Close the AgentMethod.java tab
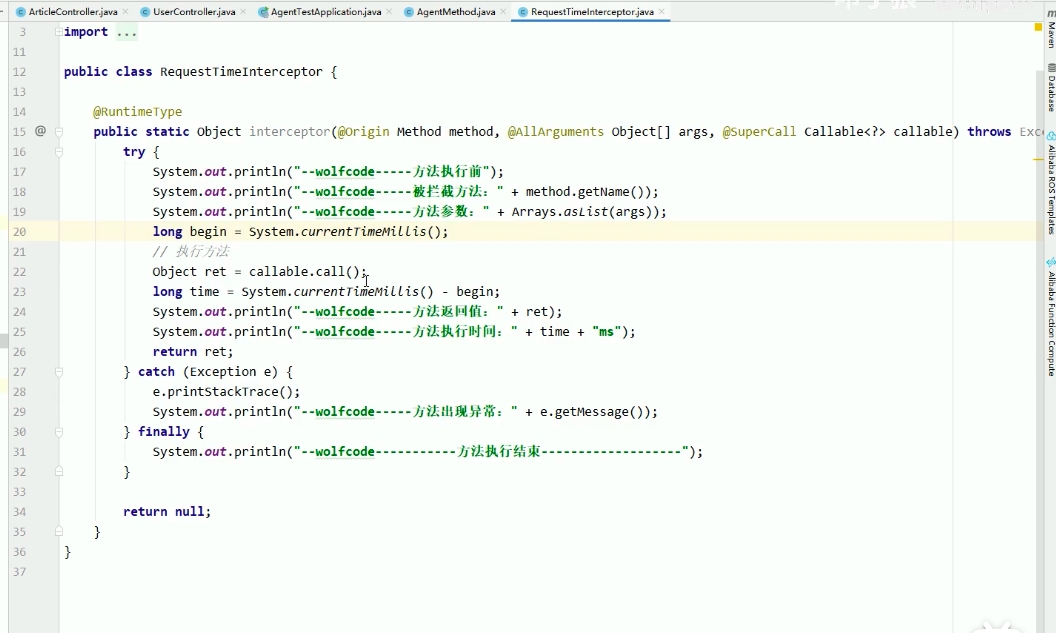Viewport: 1056px width, 633px height. pyautogui.click(x=504, y=12)
